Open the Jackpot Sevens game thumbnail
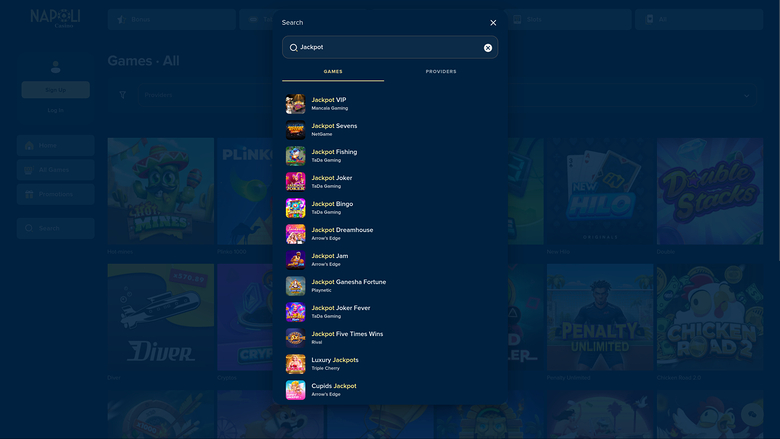The image size is (780, 439). coord(295,130)
